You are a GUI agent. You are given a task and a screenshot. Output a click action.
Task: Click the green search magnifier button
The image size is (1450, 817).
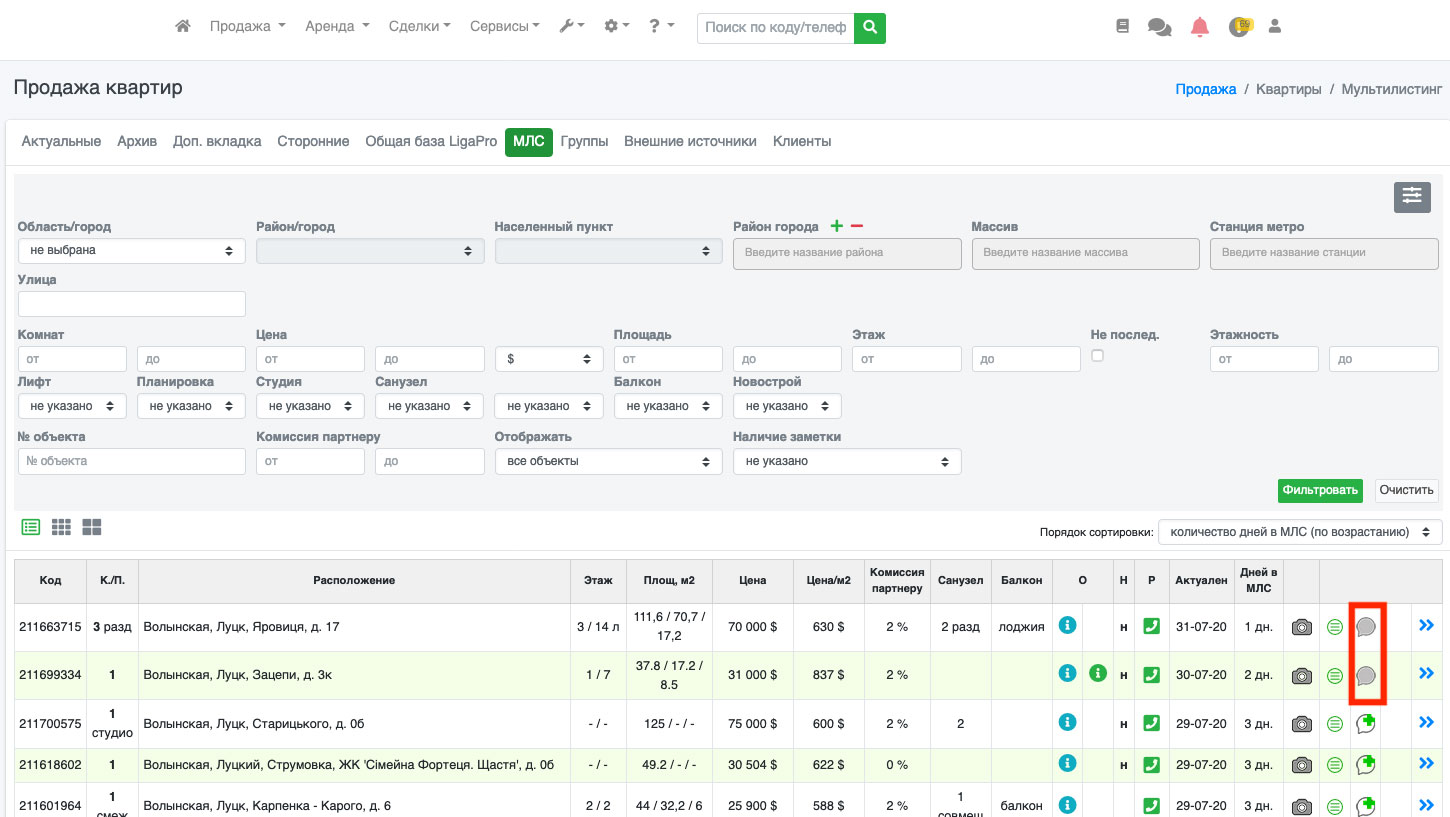(870, 28)
